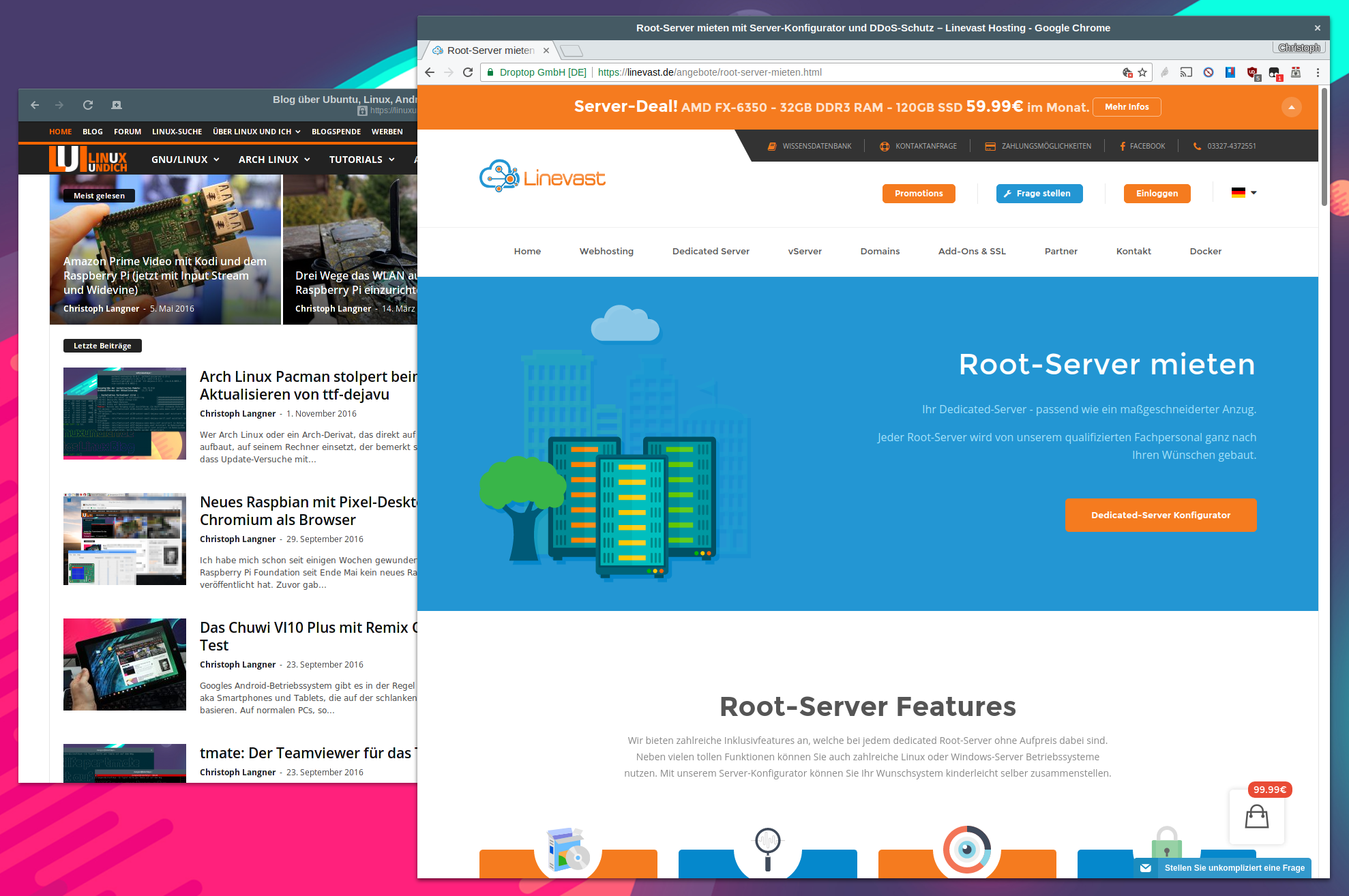1349x896 pixels.
Task: Open the ZAHLUNGSMÖGLICHKEITEN link
Action: [1038, 146]
